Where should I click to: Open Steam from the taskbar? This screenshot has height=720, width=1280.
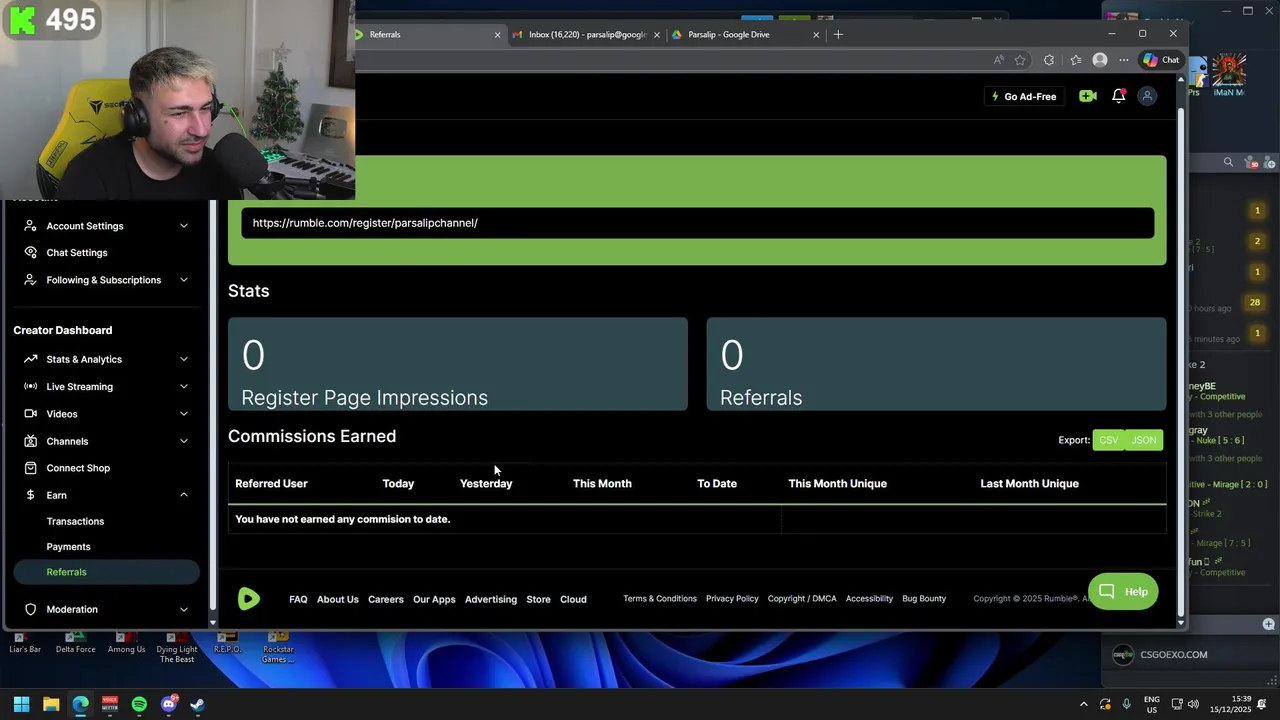tap(197, 704)
